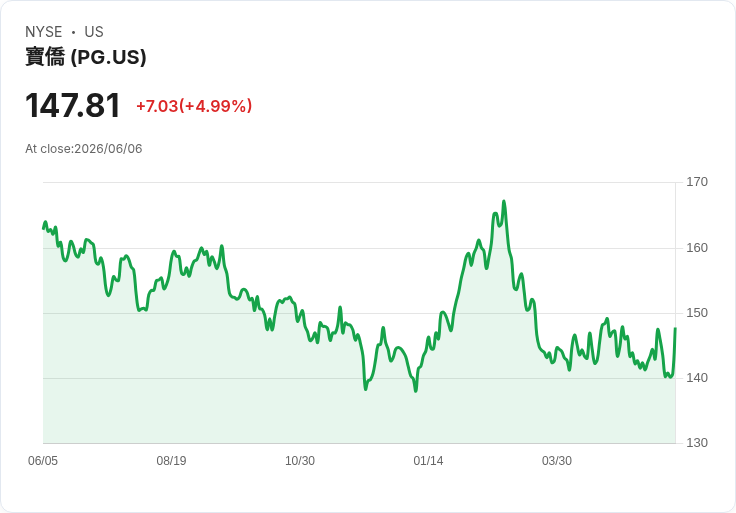The height and width of the screenshot is (513, 736).
Task: Click the stock name 寶僑 (PG.US)
Action: coord(85,57)
